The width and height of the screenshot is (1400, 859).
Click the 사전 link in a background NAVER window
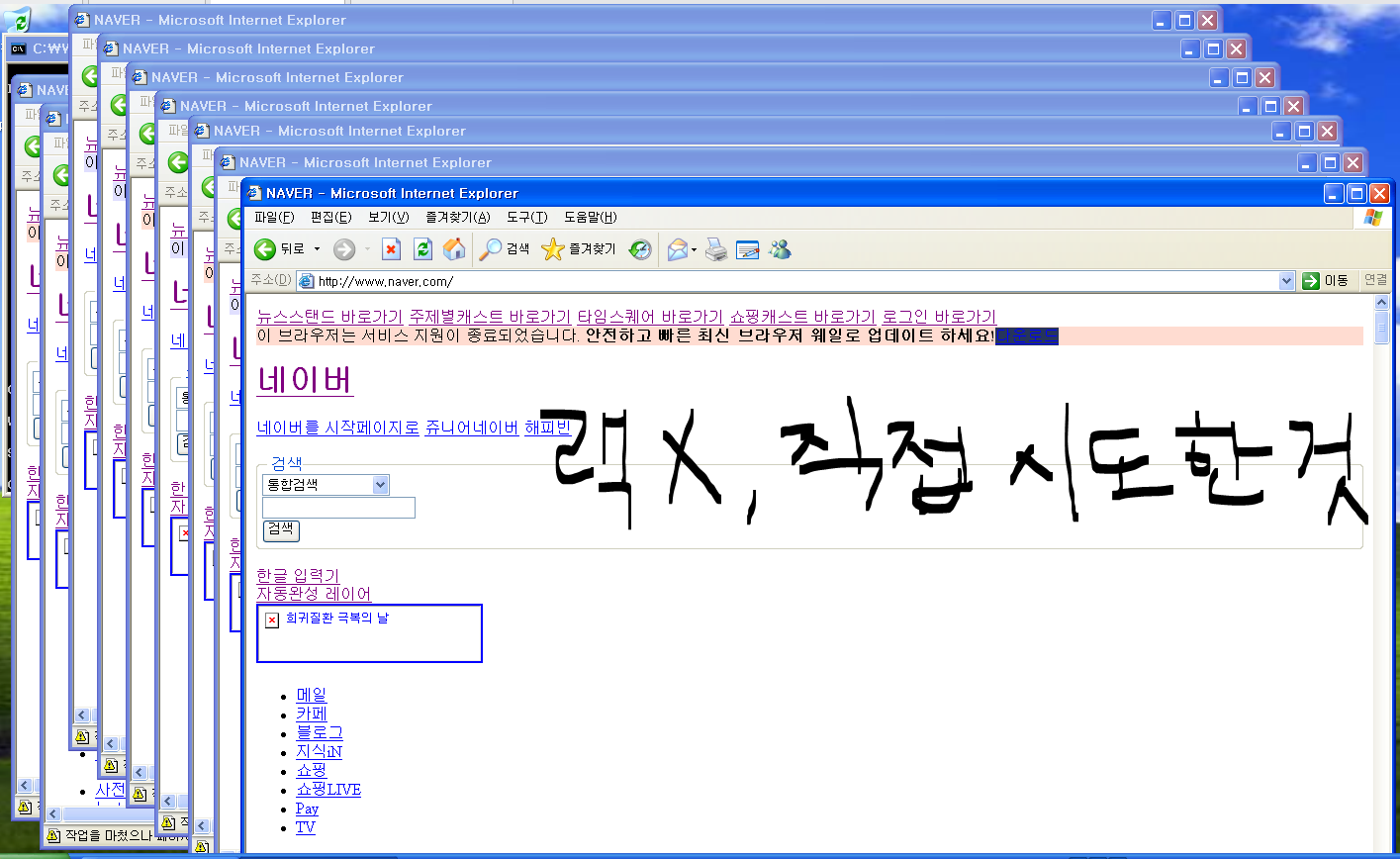110,790
